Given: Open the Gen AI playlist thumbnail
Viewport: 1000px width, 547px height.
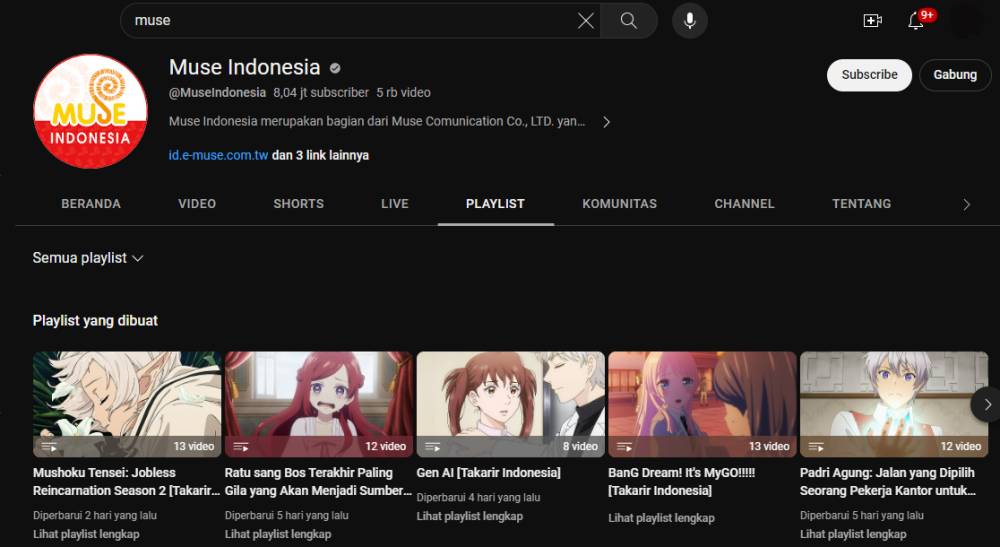Looking at the screenshot, I should click(510, 404).
